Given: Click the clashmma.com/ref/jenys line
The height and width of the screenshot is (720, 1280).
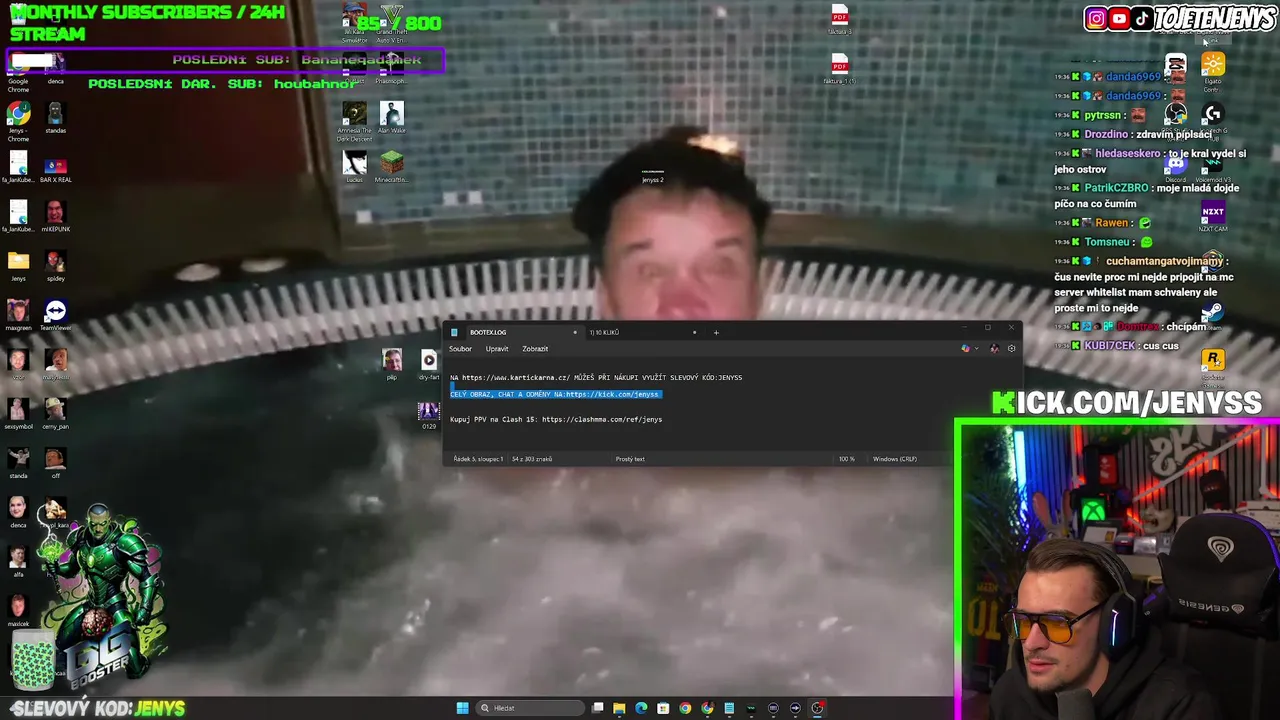Looking at the screenshot, I should pyautogui.click(x=556, y=420).
